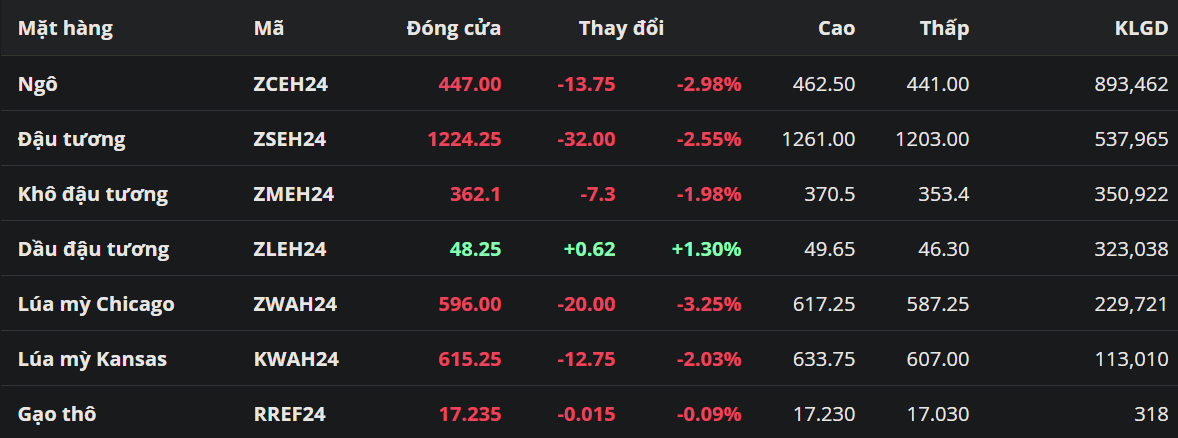The width and height of the screenshot is (1178, 438).
Task: Select the KWAH24 contract code
Action: click(x=296, y=359)
